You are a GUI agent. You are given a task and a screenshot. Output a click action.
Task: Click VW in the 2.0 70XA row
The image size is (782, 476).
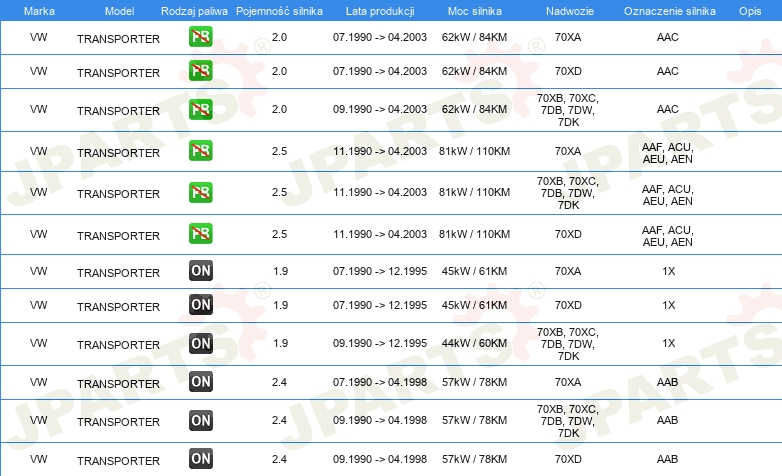[38, 37]
